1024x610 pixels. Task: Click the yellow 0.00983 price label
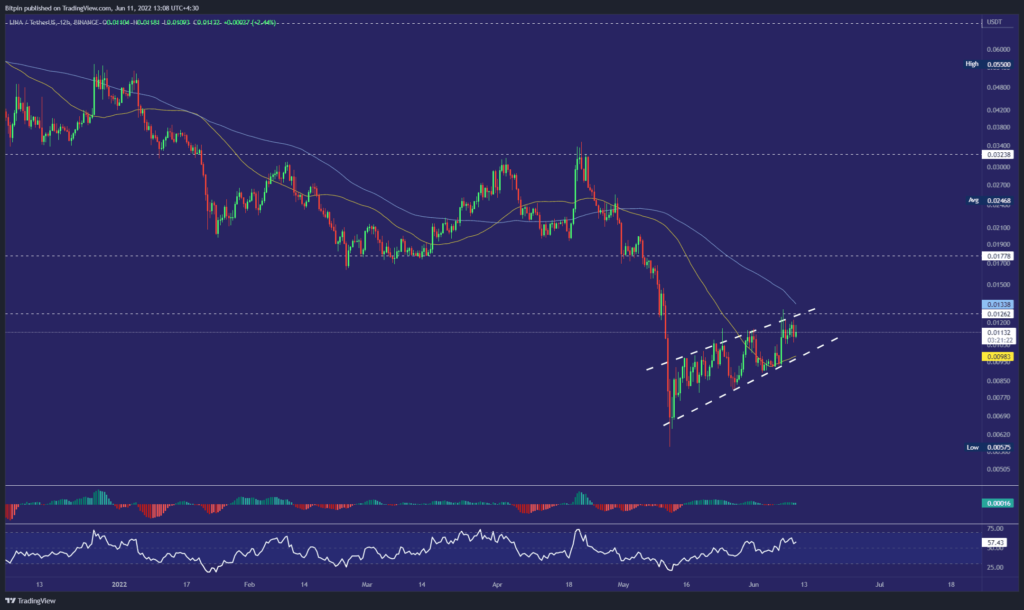[x=1000, y=355]
